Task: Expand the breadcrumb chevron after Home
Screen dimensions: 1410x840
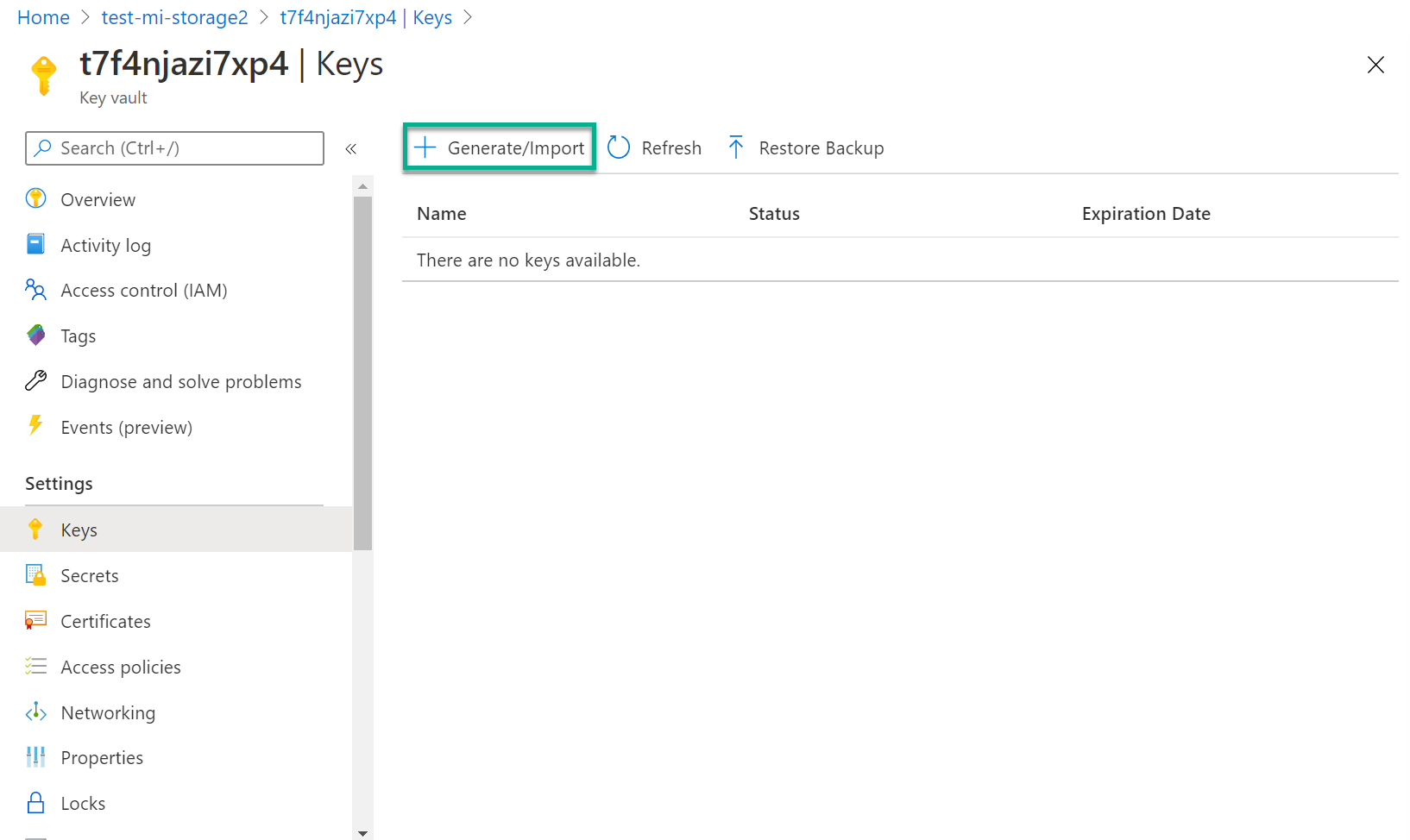Action: point(85,16)
